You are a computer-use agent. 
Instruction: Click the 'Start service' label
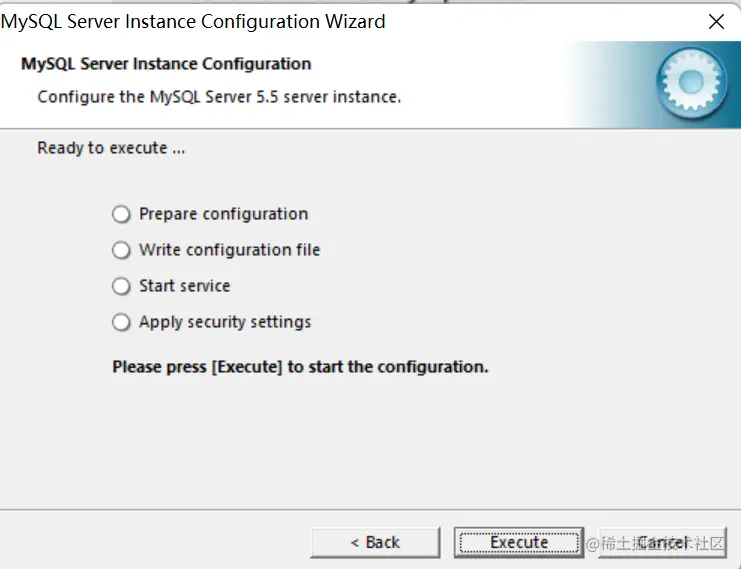(x=184, y=286)
